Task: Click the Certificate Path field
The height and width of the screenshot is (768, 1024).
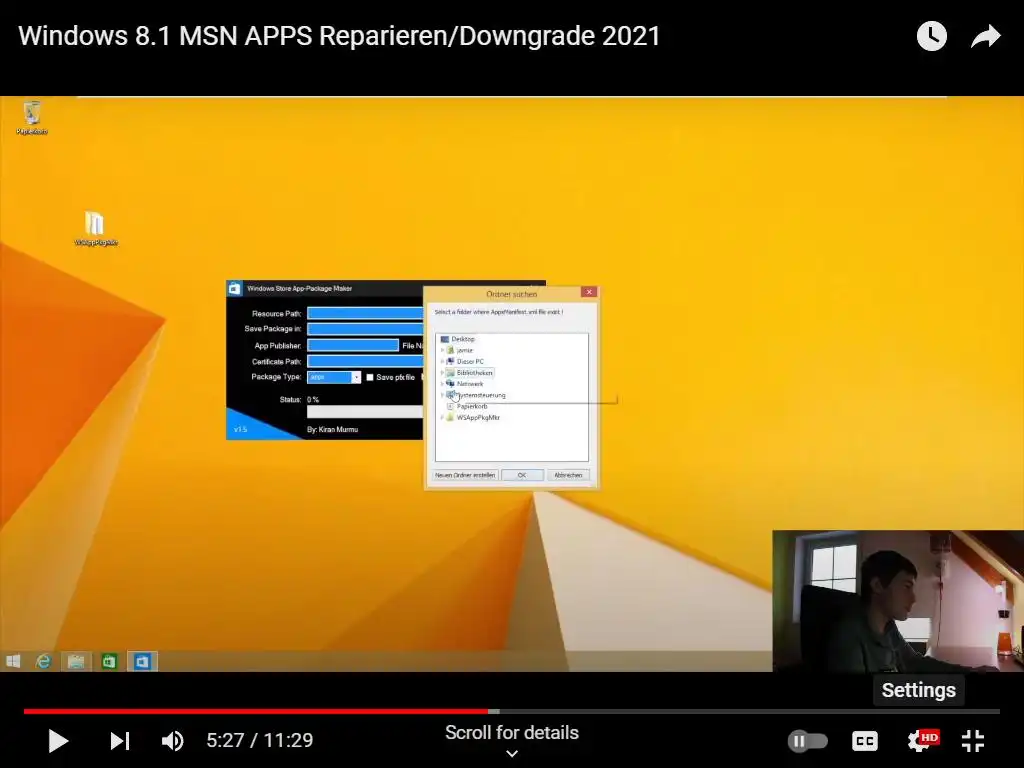Action: coord(365,361)
